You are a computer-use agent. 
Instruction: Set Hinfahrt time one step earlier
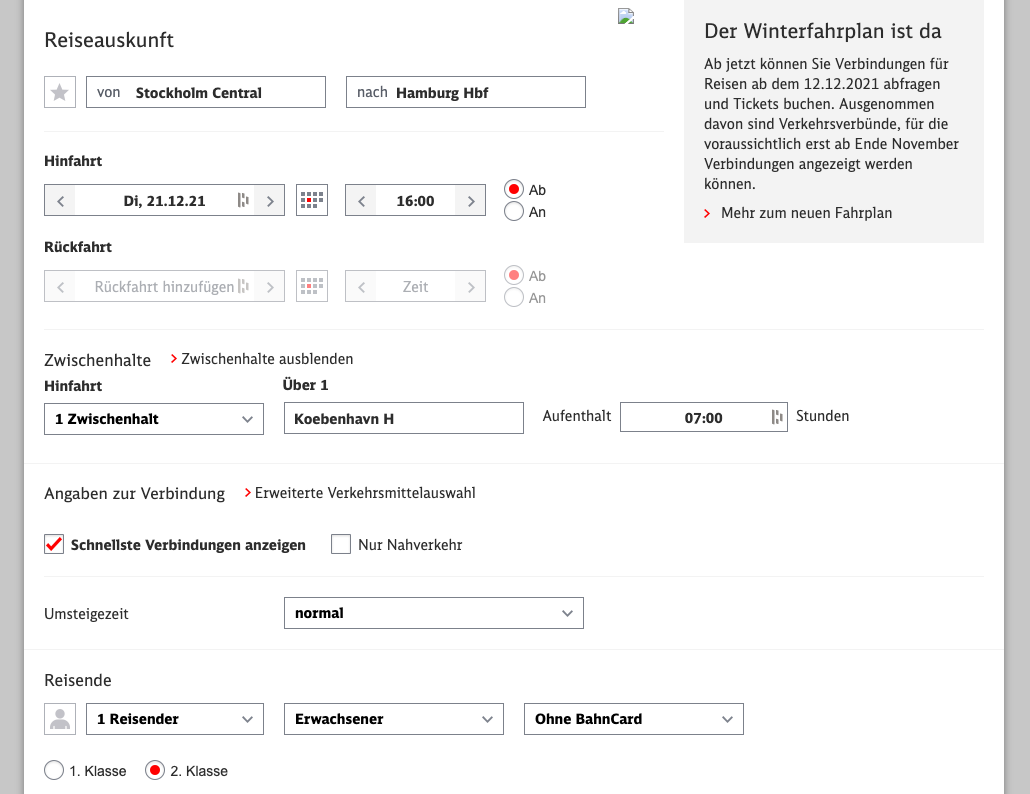tap(361, 201)
